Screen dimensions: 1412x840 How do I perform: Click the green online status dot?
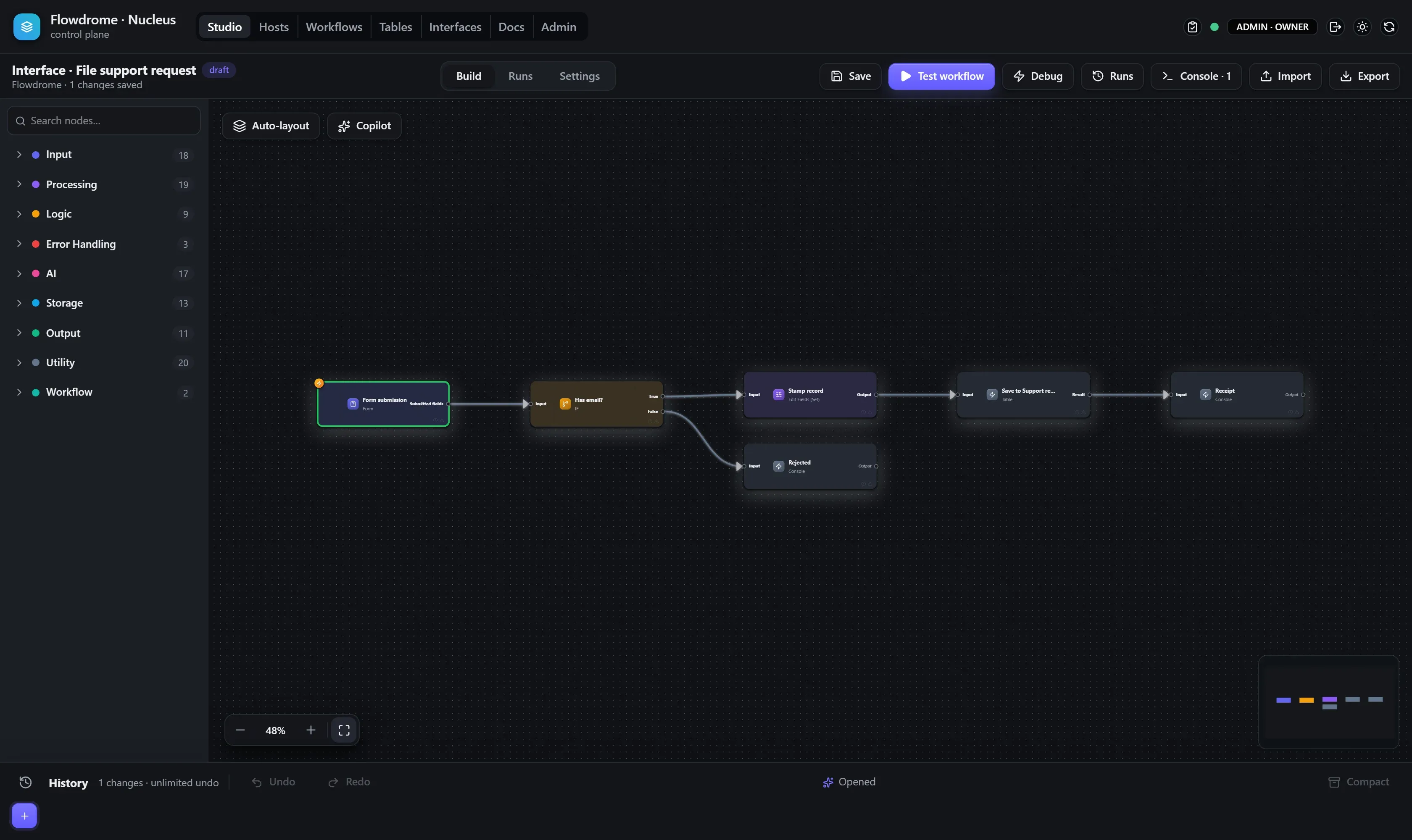(1214, 26)
